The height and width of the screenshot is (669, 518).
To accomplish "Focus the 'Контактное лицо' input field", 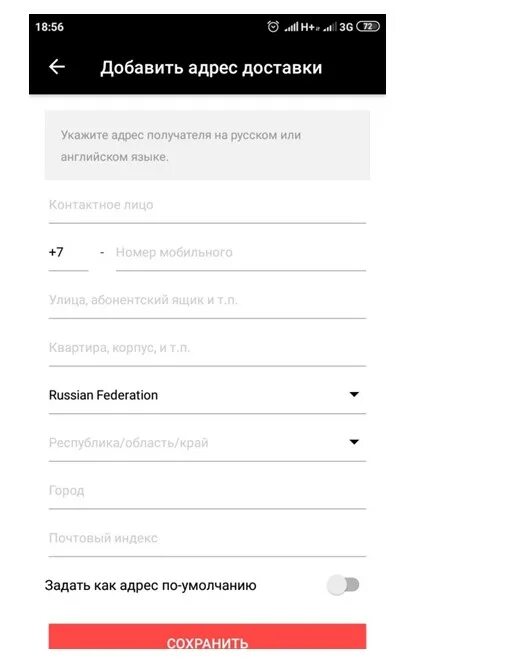I will (207, 205).
